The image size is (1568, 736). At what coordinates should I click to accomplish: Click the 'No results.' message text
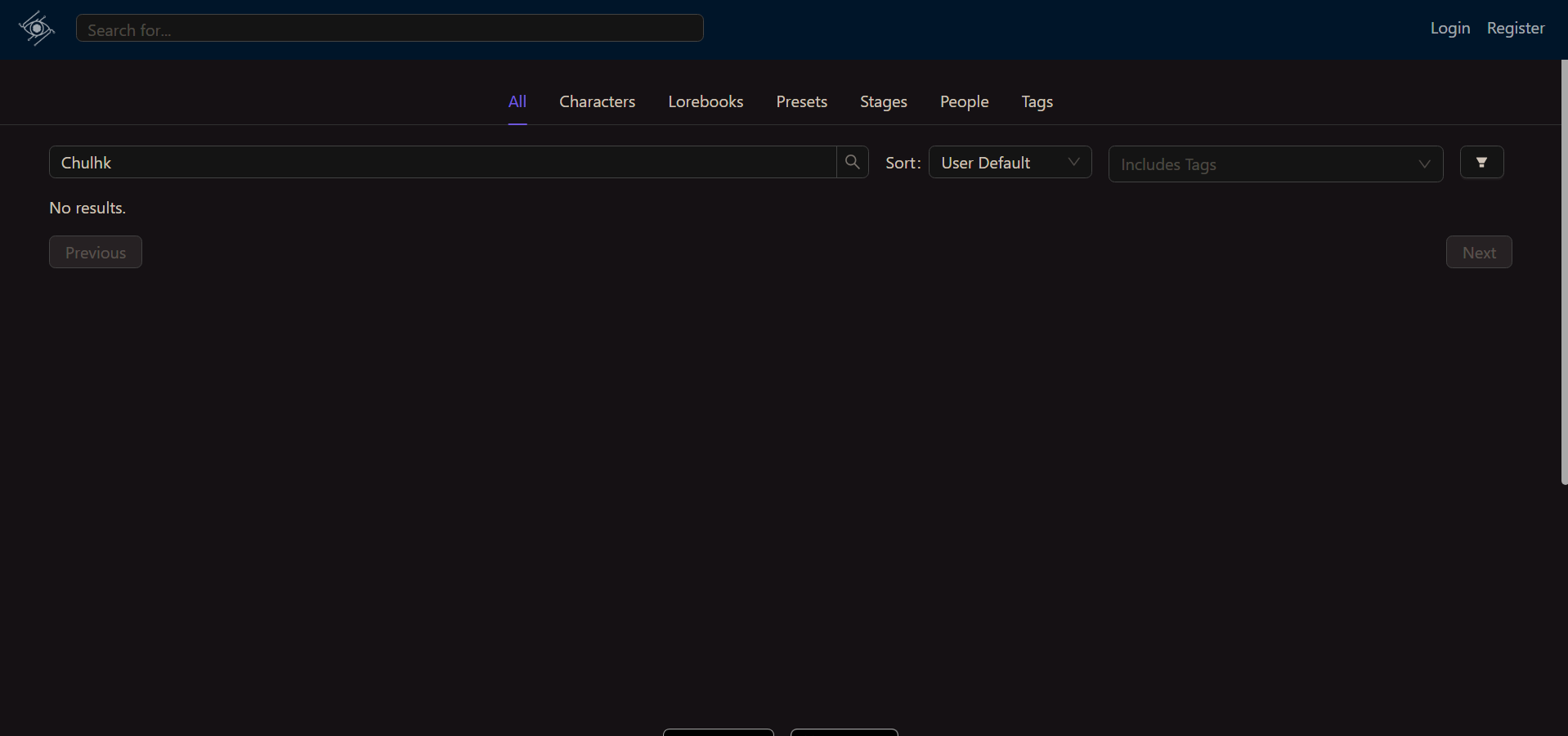click(87, 208)
